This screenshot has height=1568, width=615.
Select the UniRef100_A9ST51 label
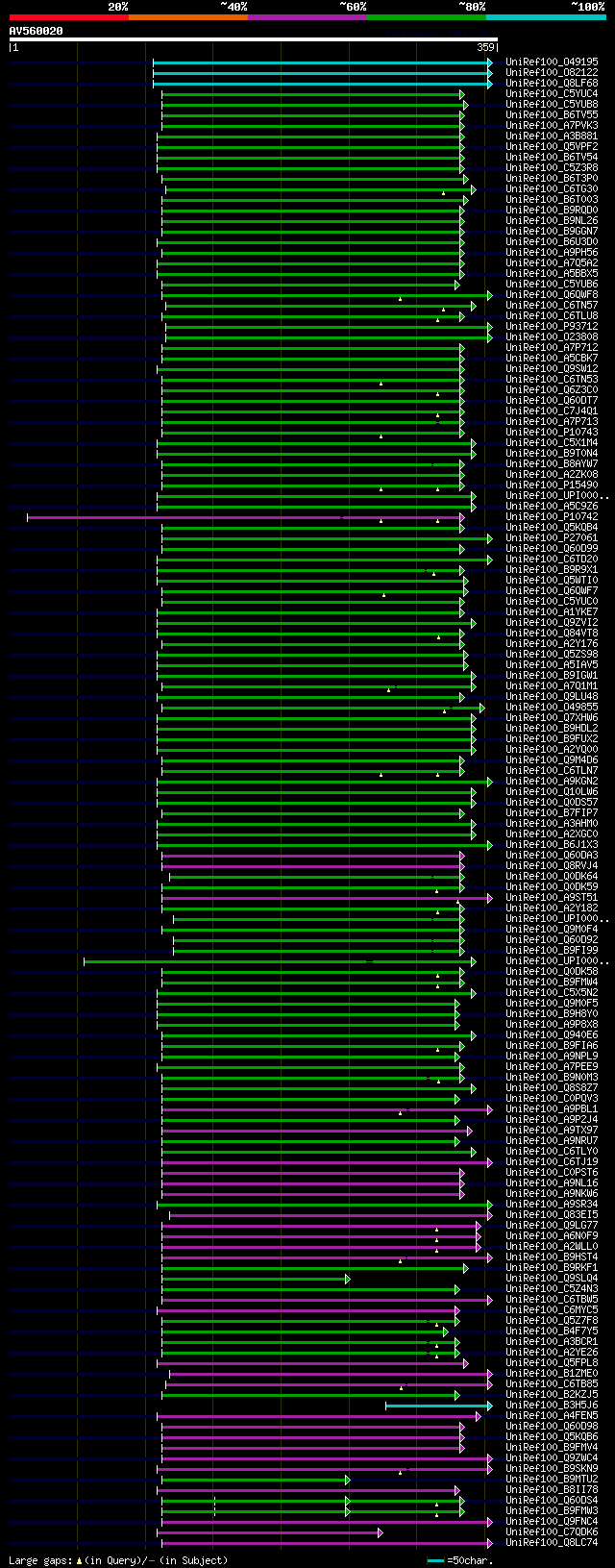coord(552,897)
